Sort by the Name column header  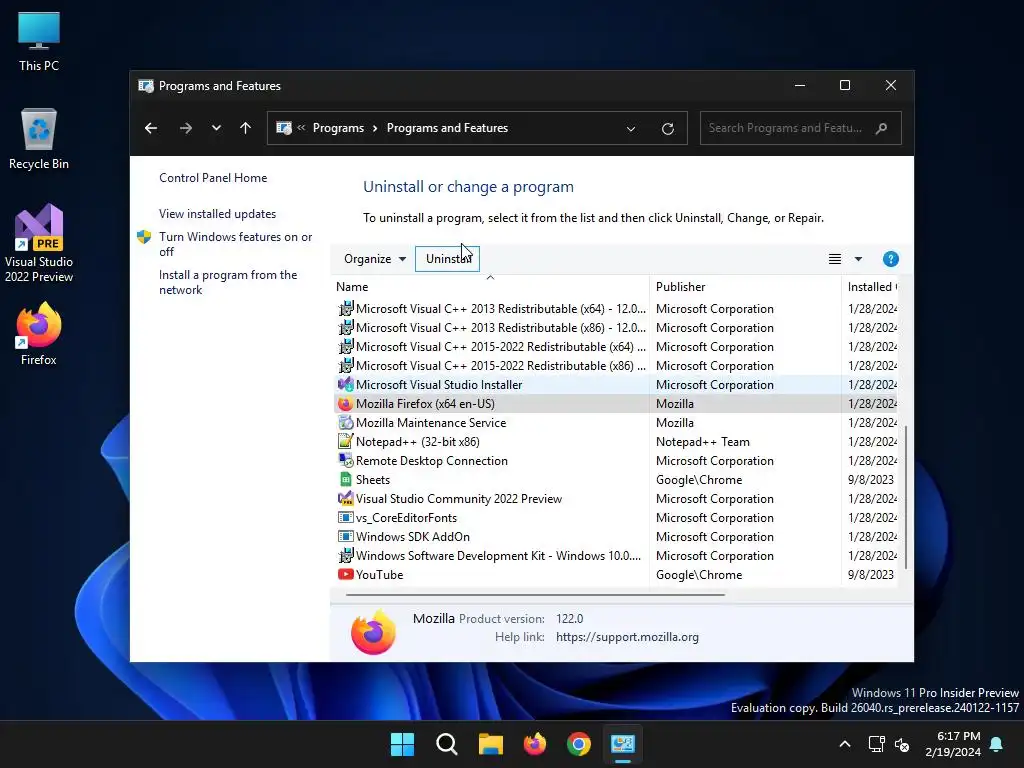[489, 287]
